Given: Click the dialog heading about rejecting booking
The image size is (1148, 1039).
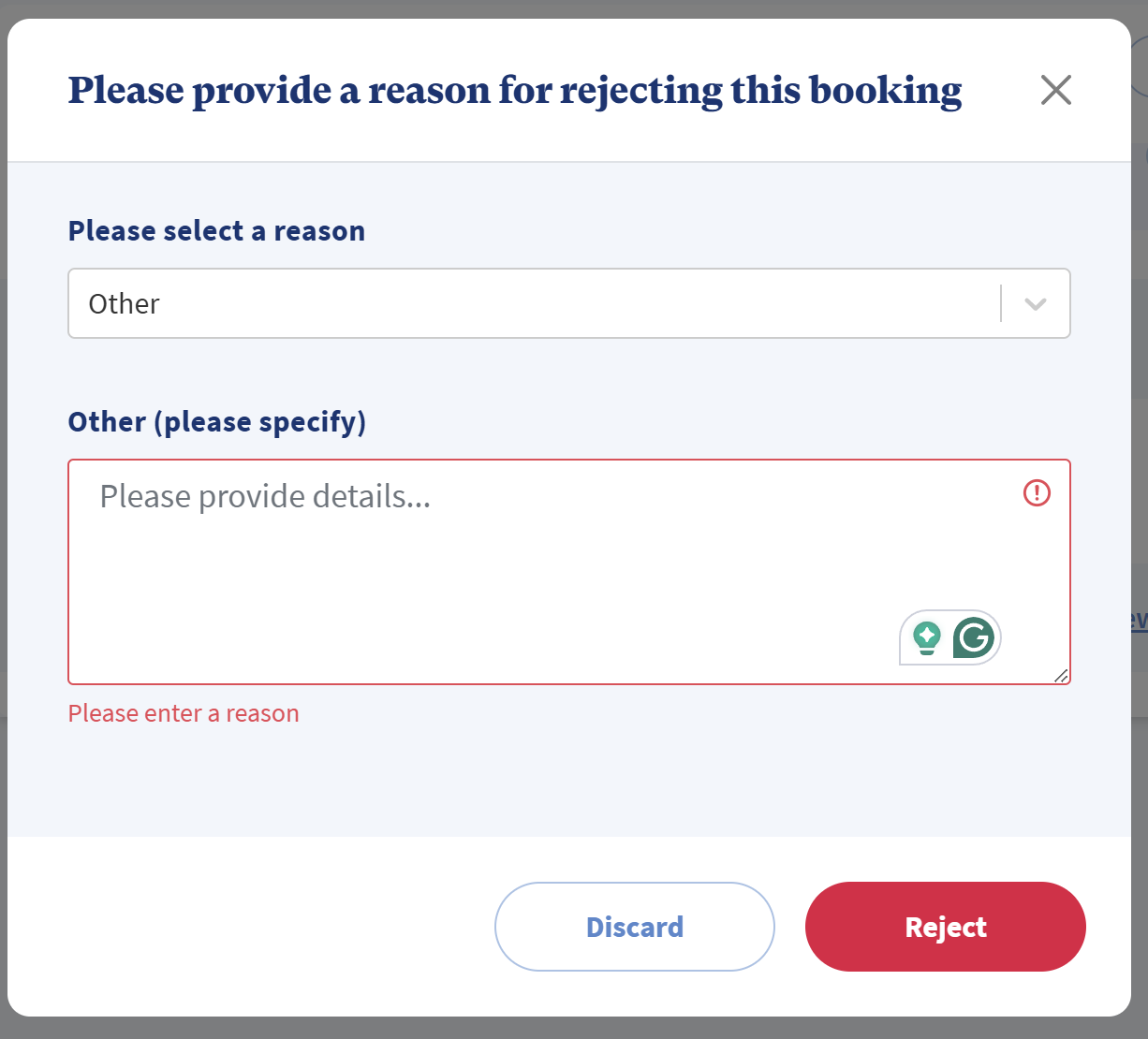Looking at the screenshot, I should (x=515, y=91).
